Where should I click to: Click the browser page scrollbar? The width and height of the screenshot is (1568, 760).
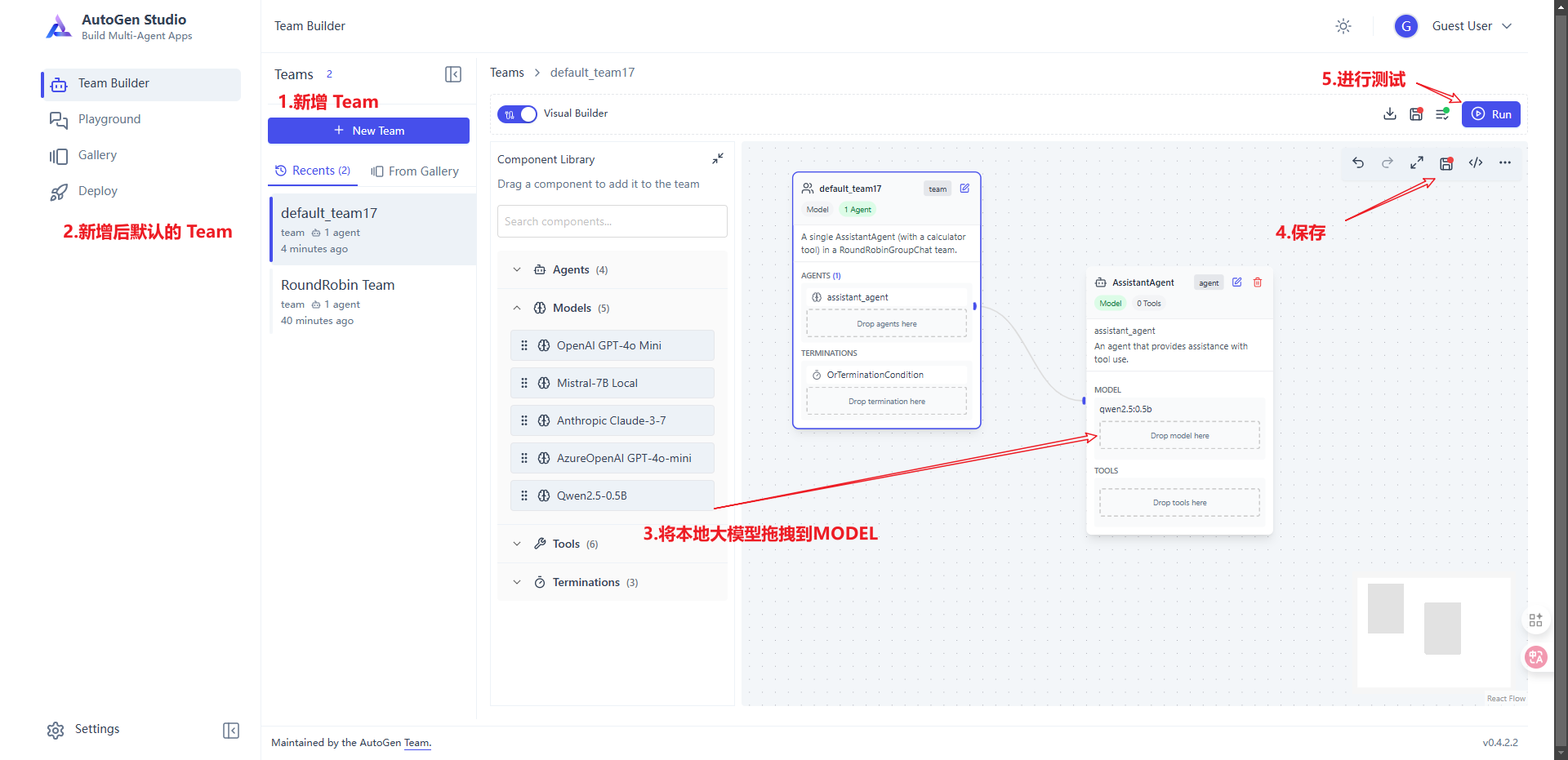[x=1561, y=380]
